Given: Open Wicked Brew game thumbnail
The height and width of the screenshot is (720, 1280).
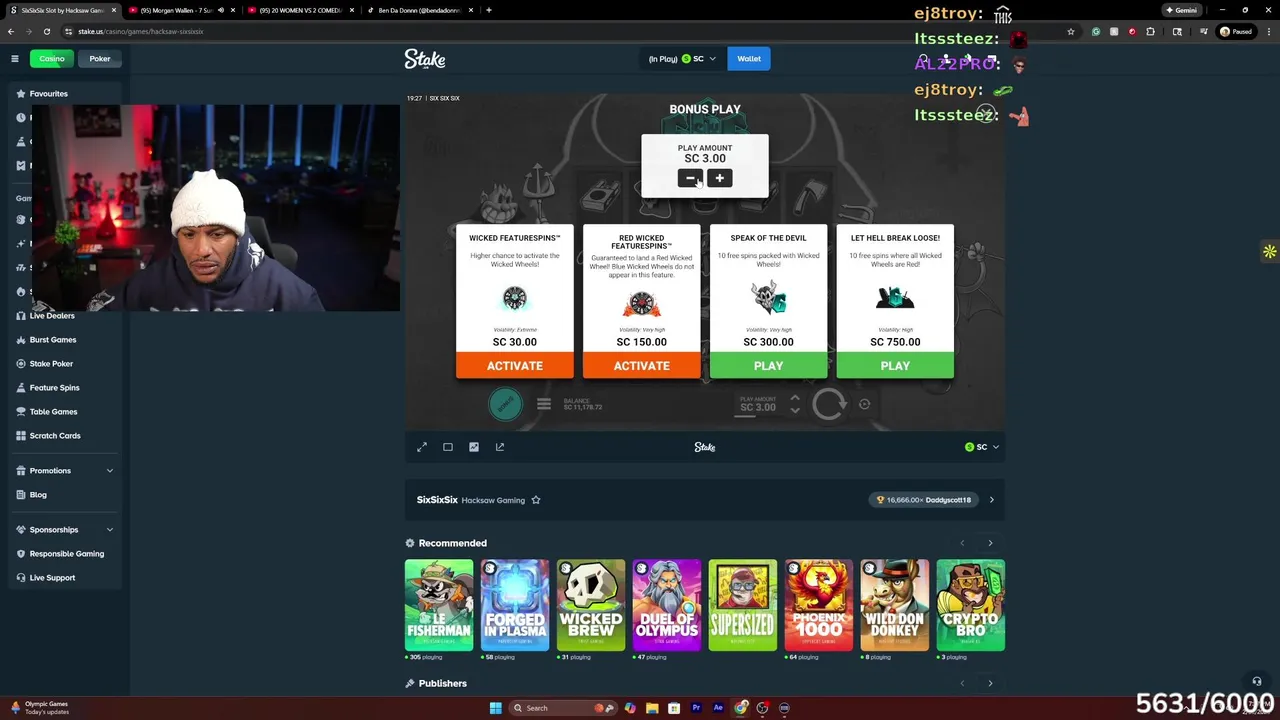Looking at the screenshot, I should [591, 605].
